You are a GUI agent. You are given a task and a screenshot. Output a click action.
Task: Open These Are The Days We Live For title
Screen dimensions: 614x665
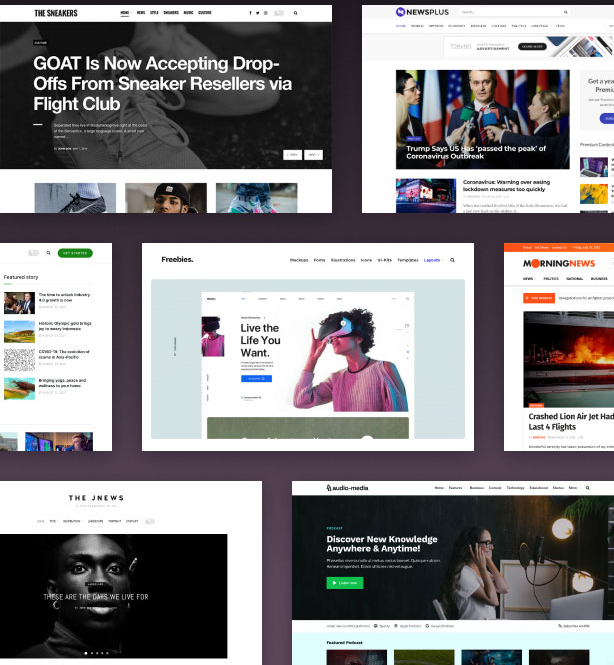tap(96, 597)
